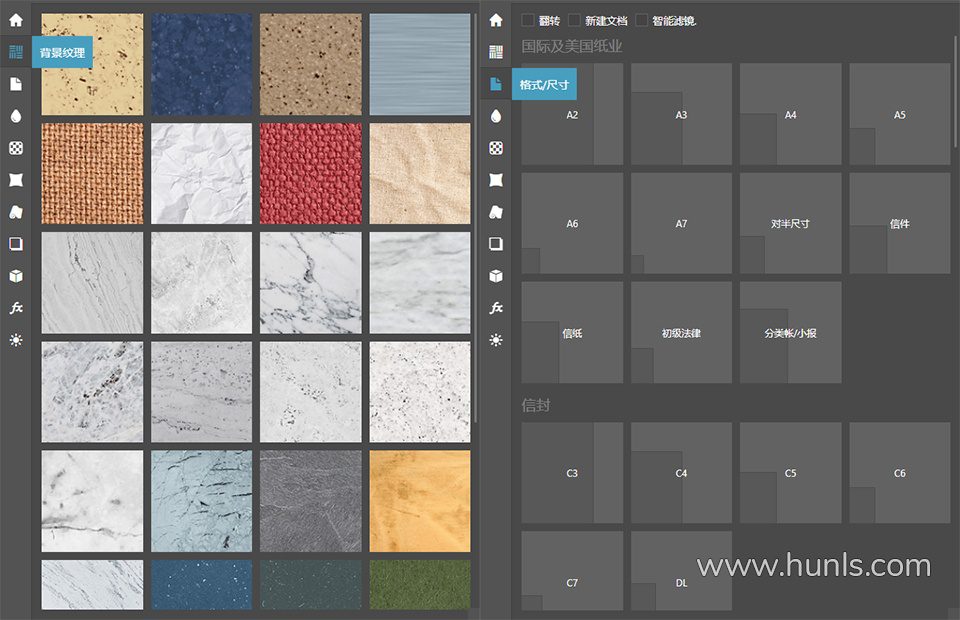960x620 pixels.
Task: Click the textures panel vertical scrollbar
Action: point(476,217)
